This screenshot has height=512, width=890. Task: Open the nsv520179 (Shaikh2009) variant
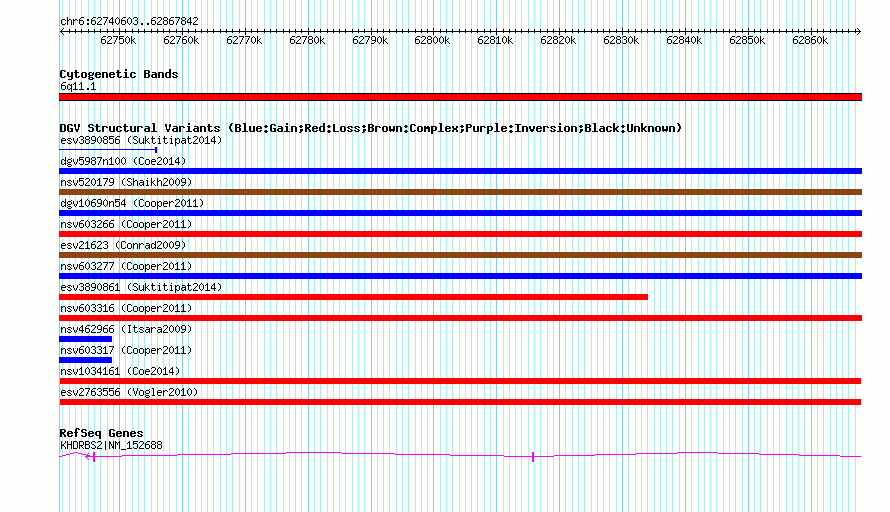[126, 182]
